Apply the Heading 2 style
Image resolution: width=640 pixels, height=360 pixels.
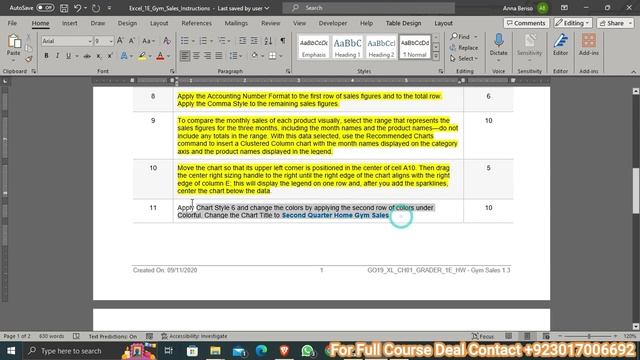[381, 47]
